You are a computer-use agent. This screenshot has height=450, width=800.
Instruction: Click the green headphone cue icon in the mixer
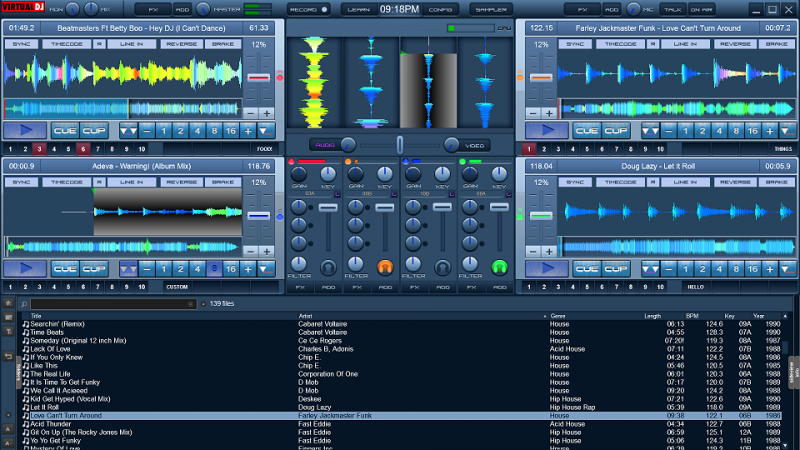click(x=499, y=267)
